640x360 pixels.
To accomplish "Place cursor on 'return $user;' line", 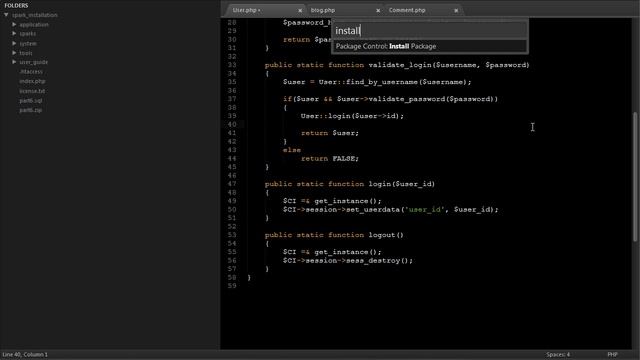I will point(330,133).
